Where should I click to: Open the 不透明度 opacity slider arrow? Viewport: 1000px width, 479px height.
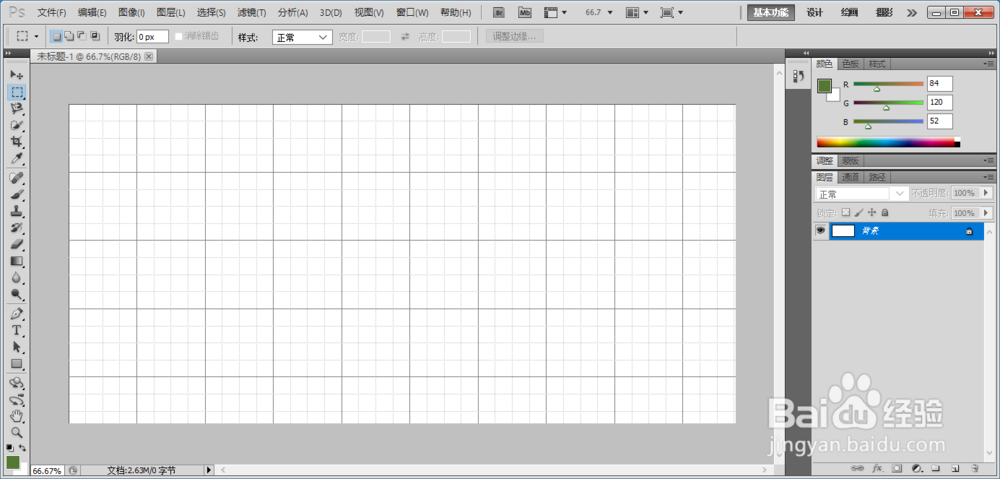[x=987, y=193]
